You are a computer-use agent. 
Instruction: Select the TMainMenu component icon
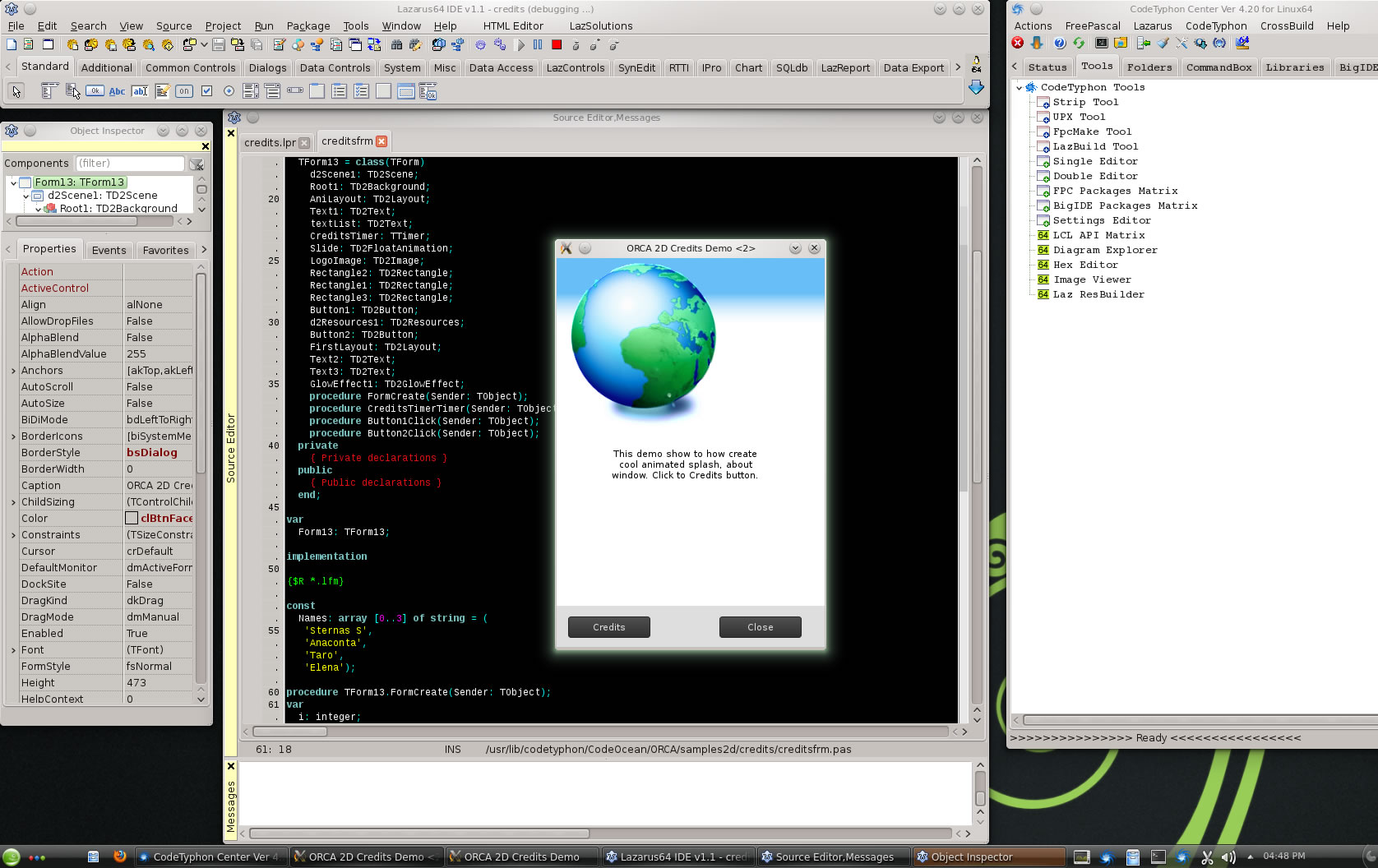pyautogui.click(x=49, y=91)
